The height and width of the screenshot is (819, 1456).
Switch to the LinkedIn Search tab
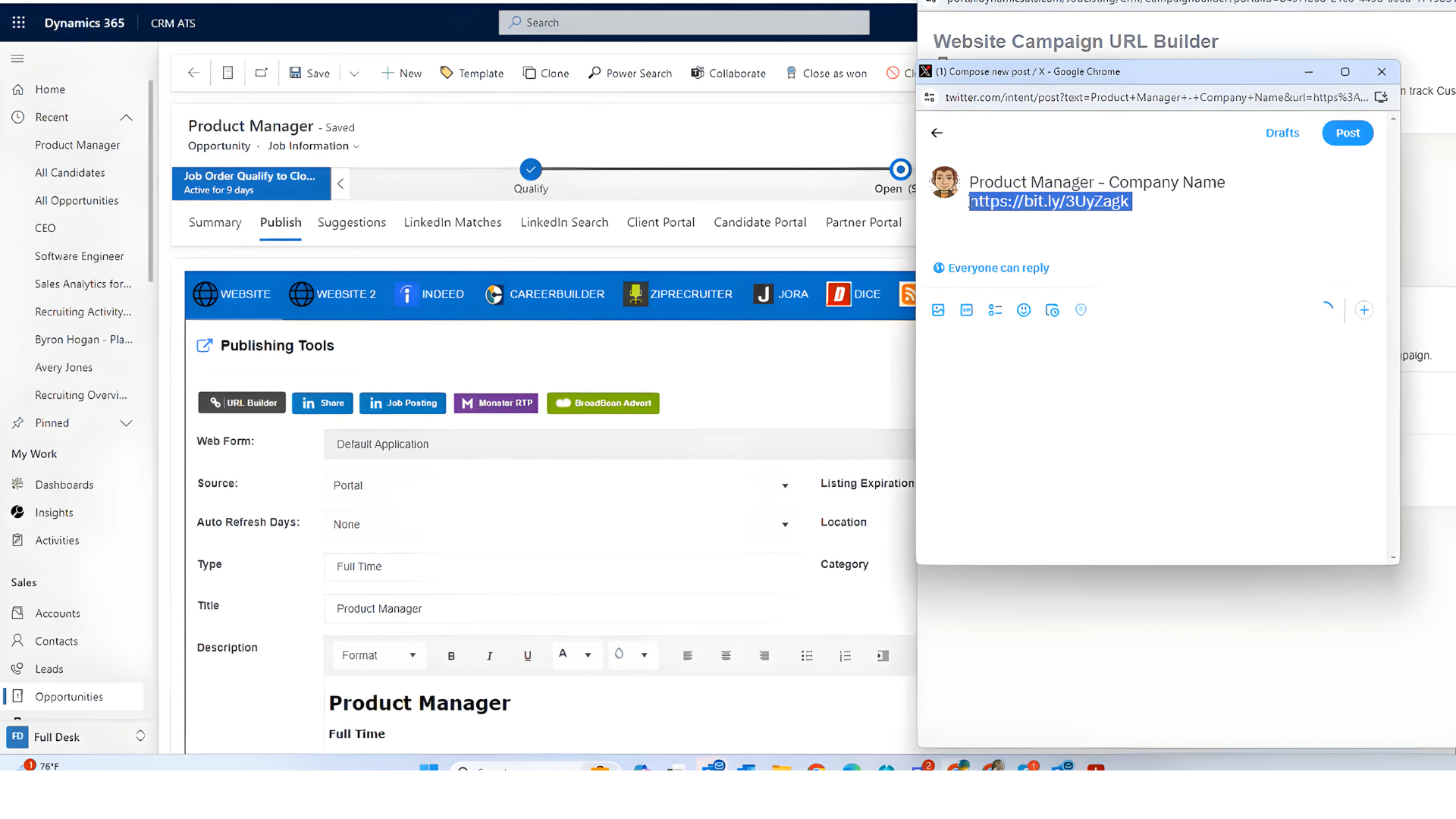pos(564,222)
